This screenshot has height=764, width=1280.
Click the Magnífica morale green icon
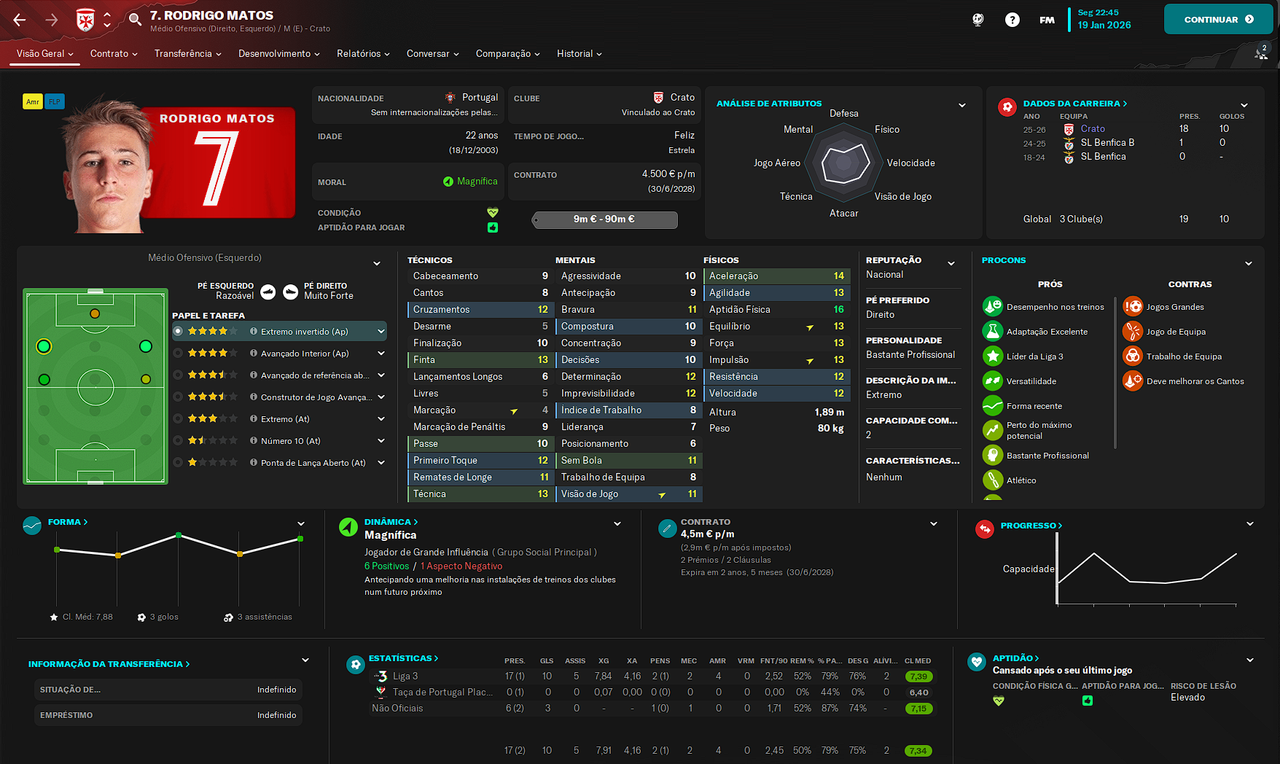[449, 182]
